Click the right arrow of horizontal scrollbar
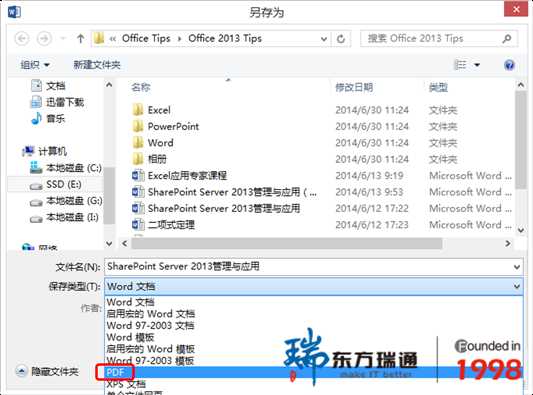Image resolution: width=533 pixels, height=395 pixels. point(508,243)
